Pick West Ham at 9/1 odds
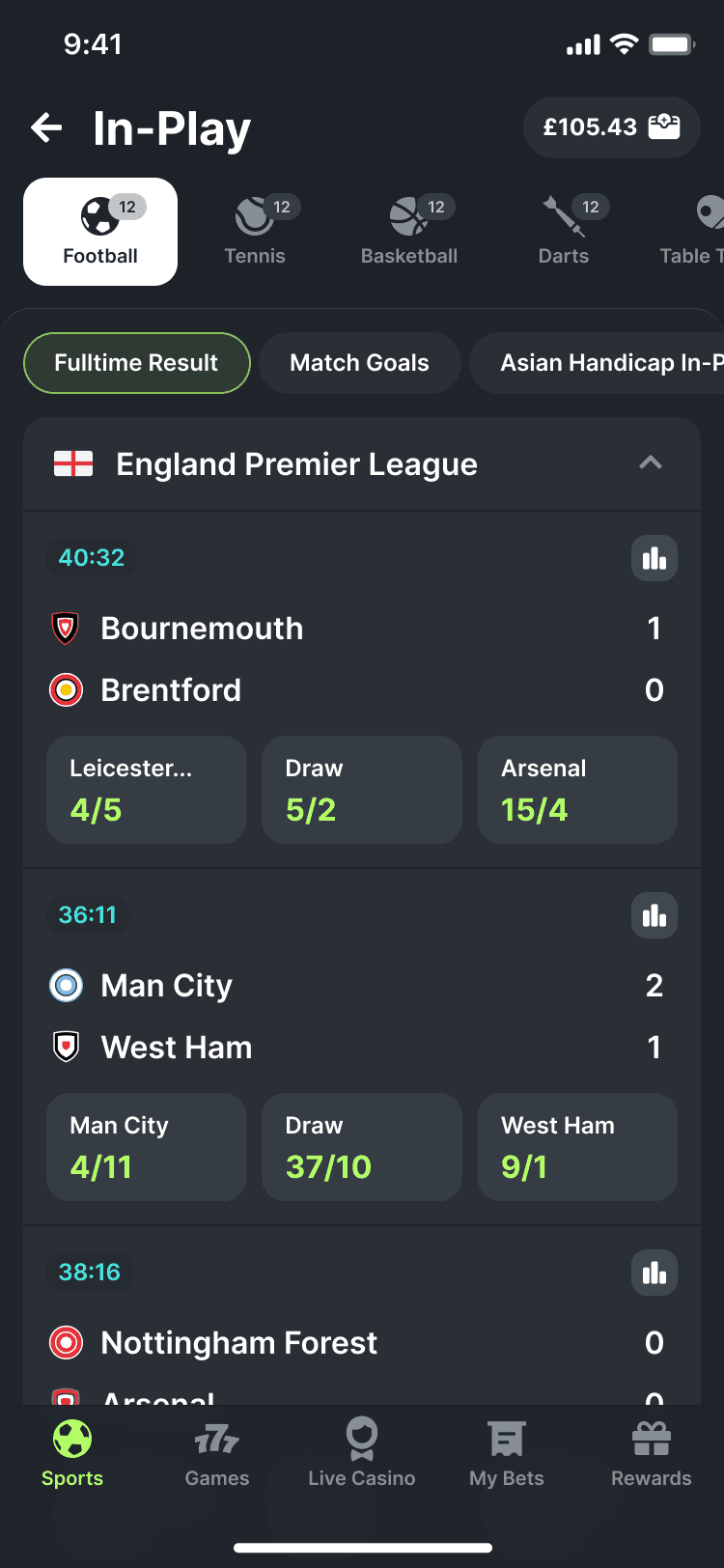This screenshot has width=724, height=1568. click(x=577, y=1147)
